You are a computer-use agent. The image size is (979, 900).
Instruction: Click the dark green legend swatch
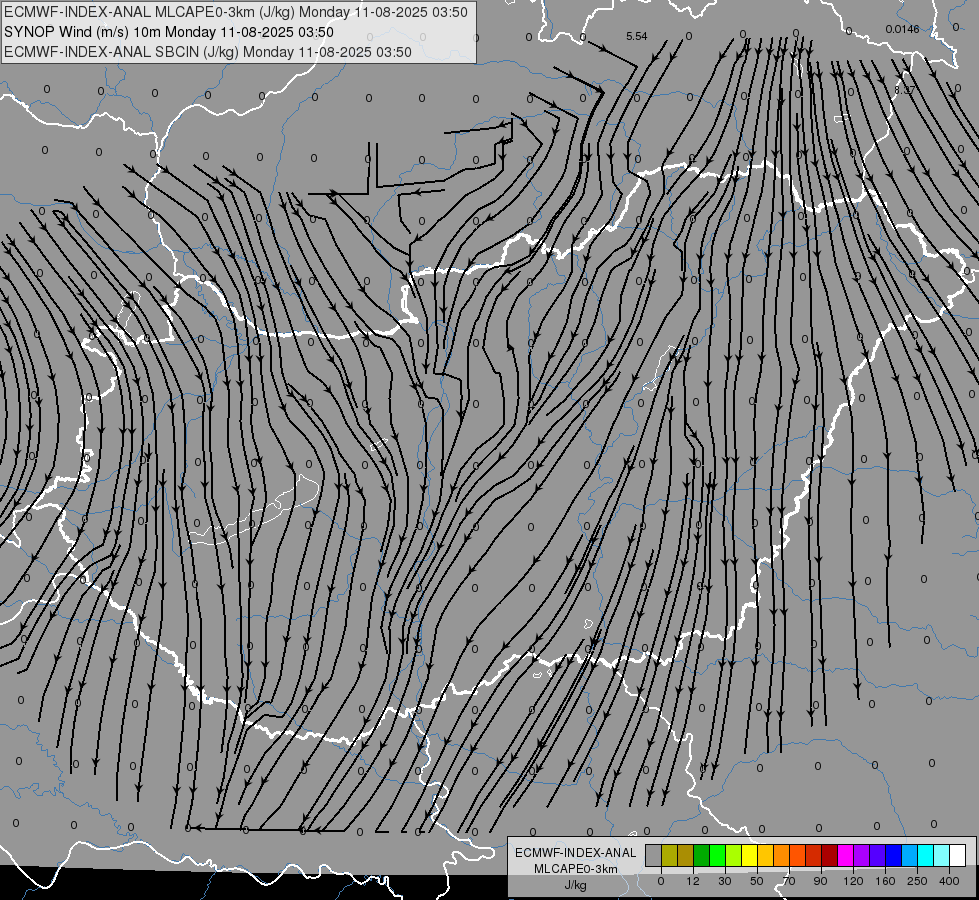(x=702, y=855)
